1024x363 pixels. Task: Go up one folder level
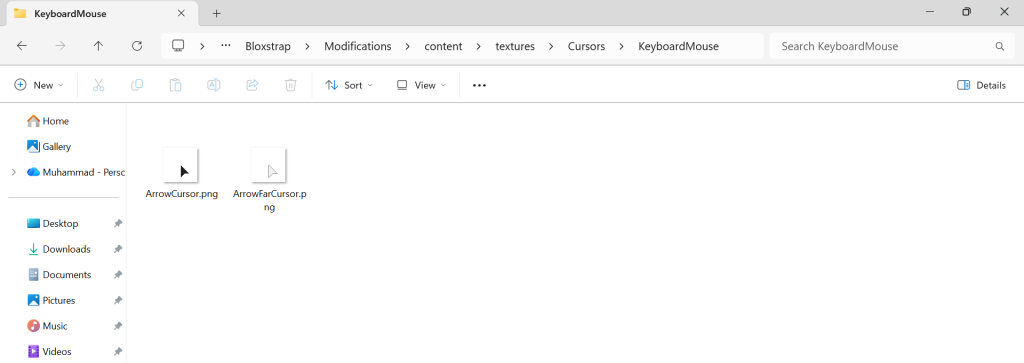click(98, 46)
